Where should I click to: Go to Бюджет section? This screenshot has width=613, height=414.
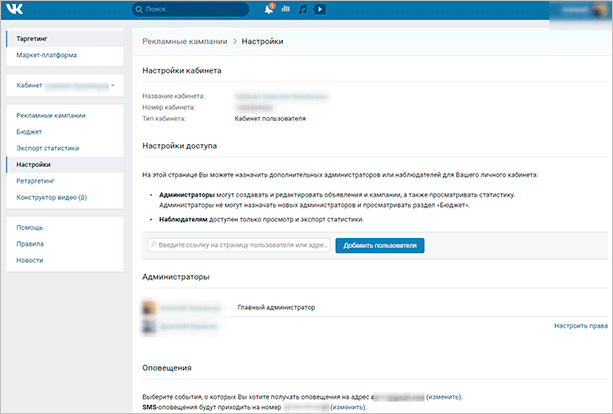pos(29,132)
